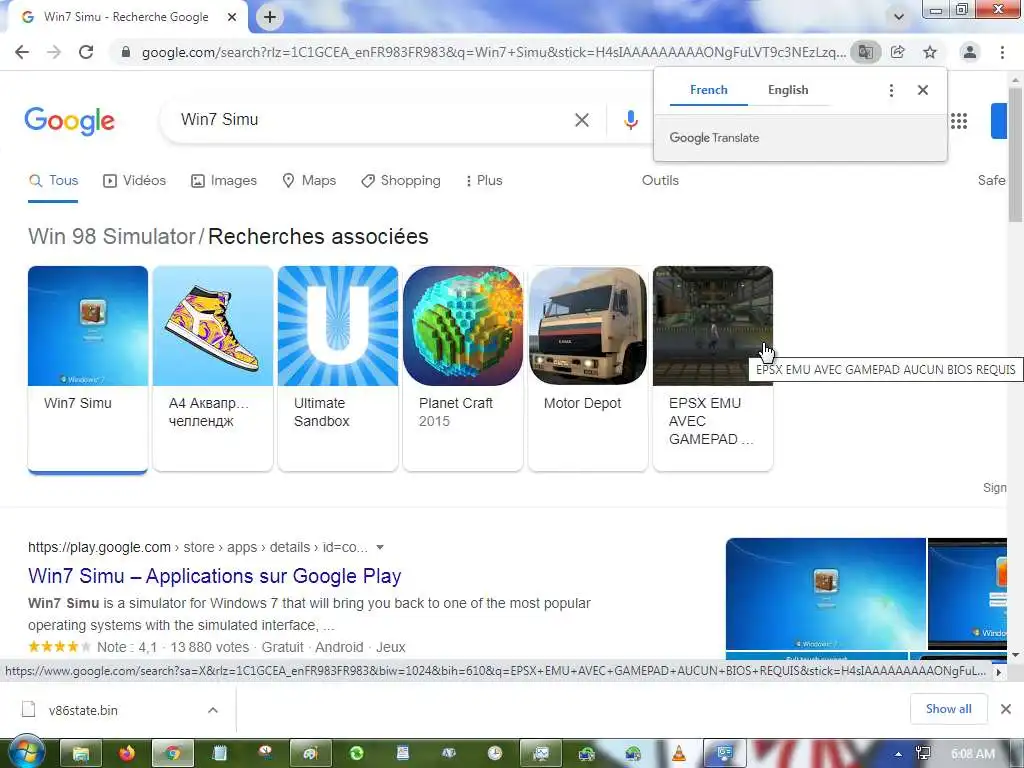
Task: Click Show all downloads
Action: point(948,709)
